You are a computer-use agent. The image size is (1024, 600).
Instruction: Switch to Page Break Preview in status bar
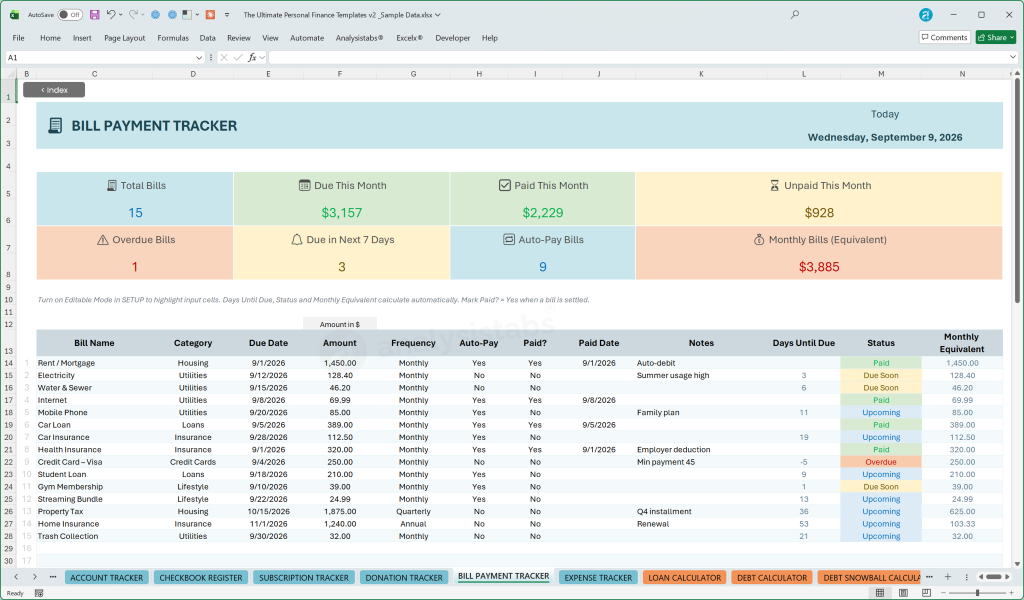point(926,593)
